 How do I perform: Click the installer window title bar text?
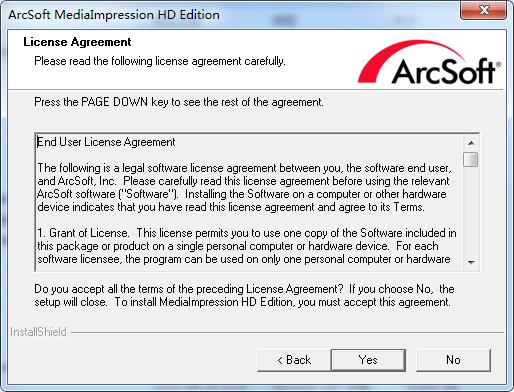(x=114, y=15)
